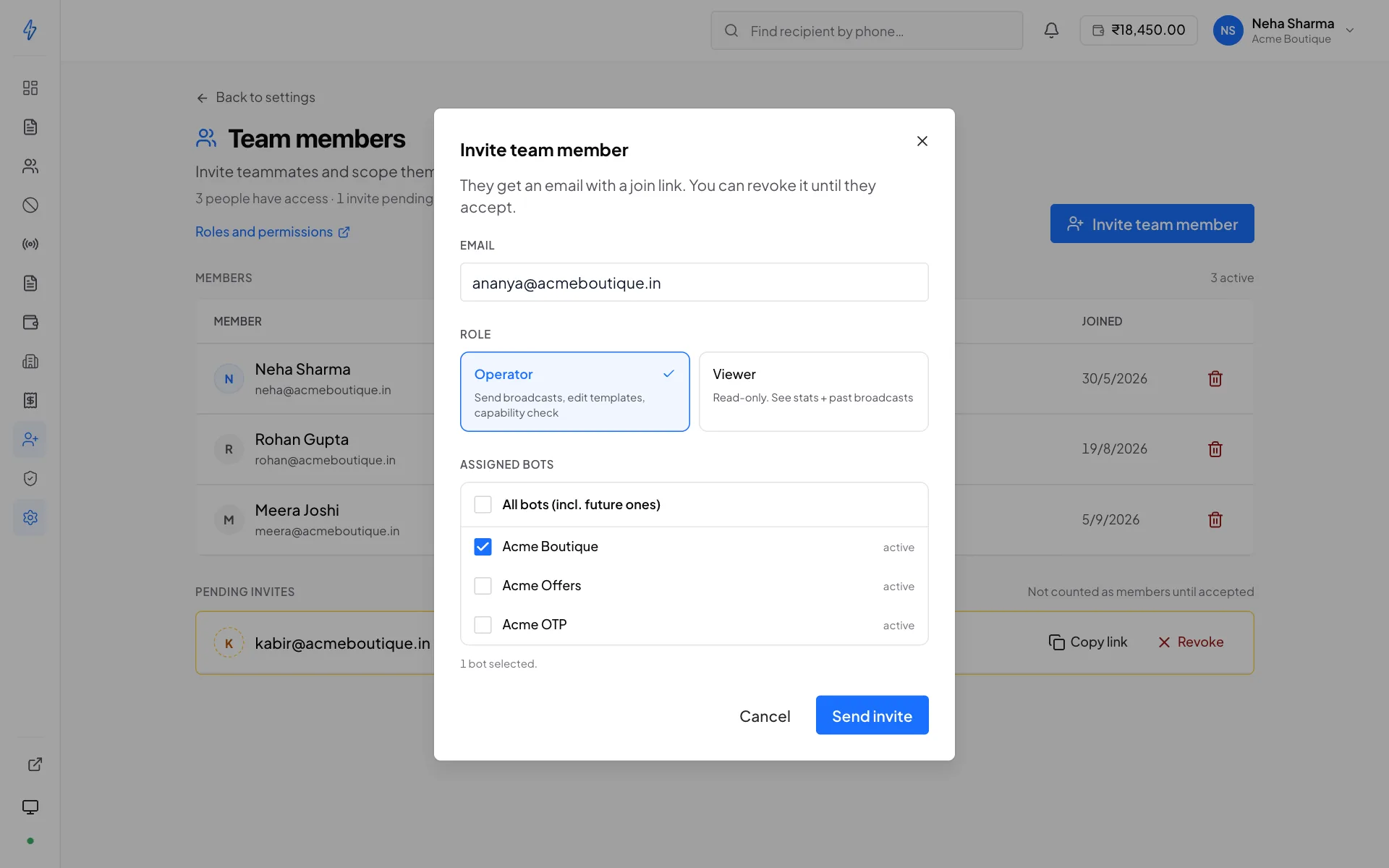1389x868 pixels.
Task: Focus the Find recipient by phone search
Action: (867, 31)
